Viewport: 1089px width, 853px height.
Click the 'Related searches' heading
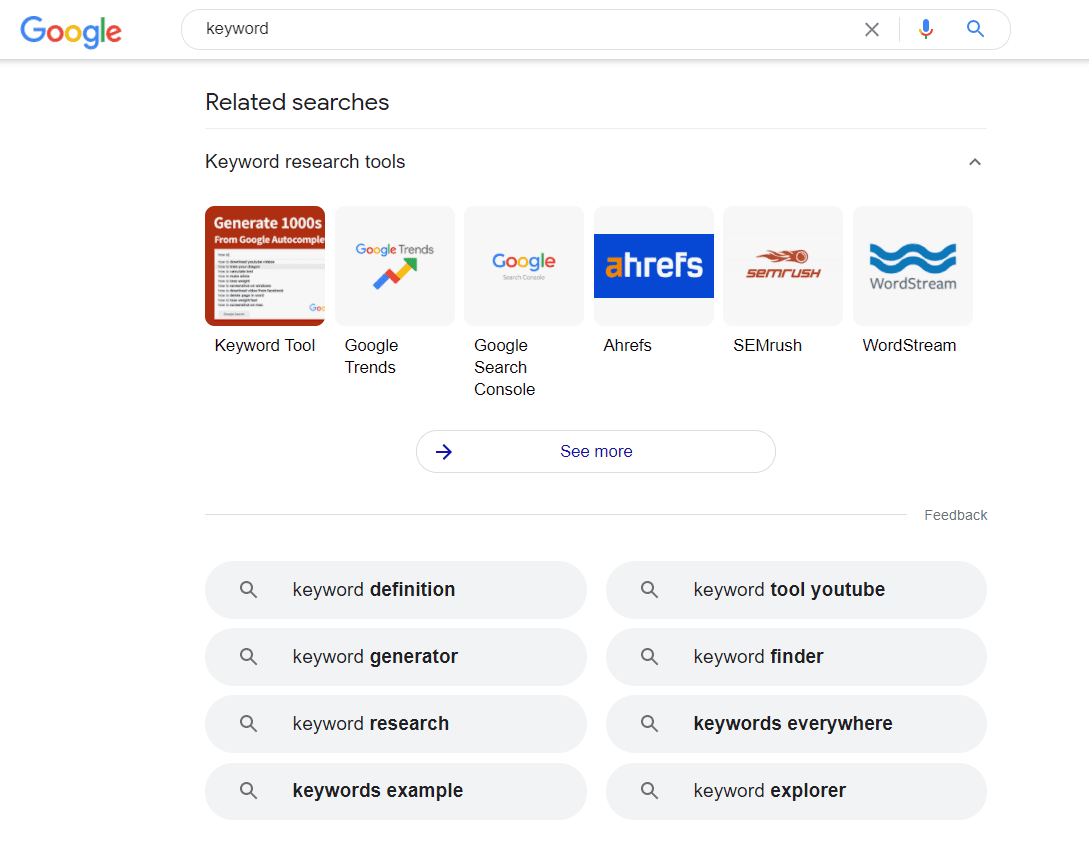297,102
